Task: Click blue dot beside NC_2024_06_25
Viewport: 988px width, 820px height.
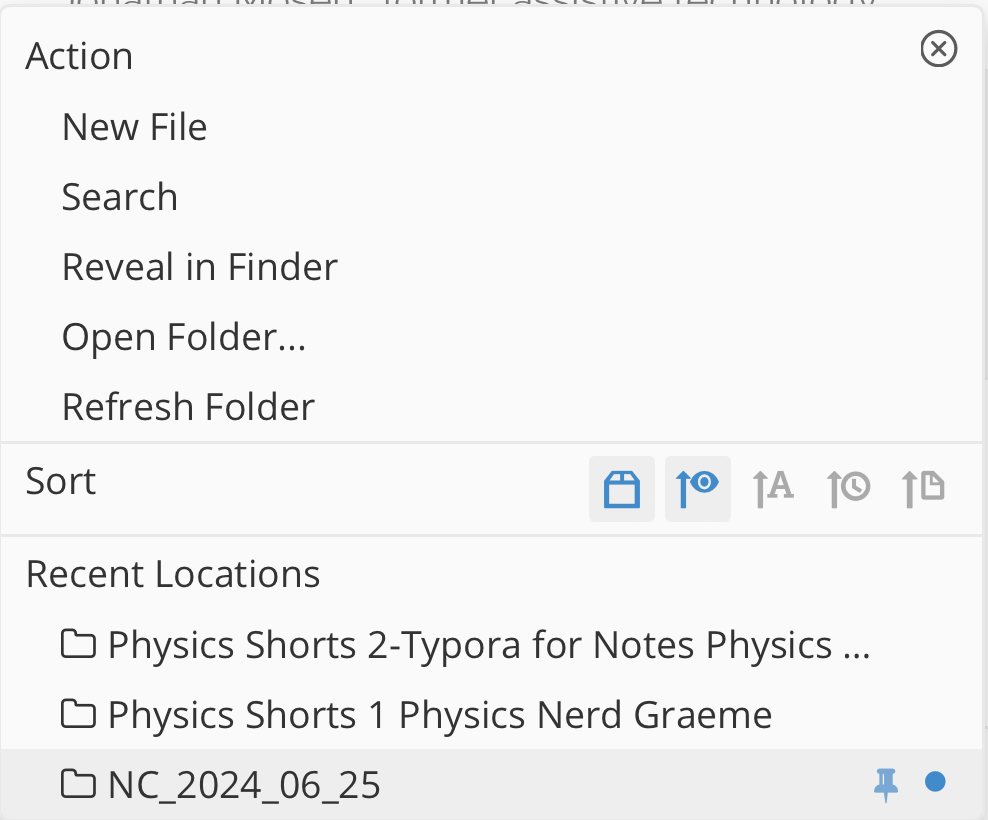Action: 935,782
